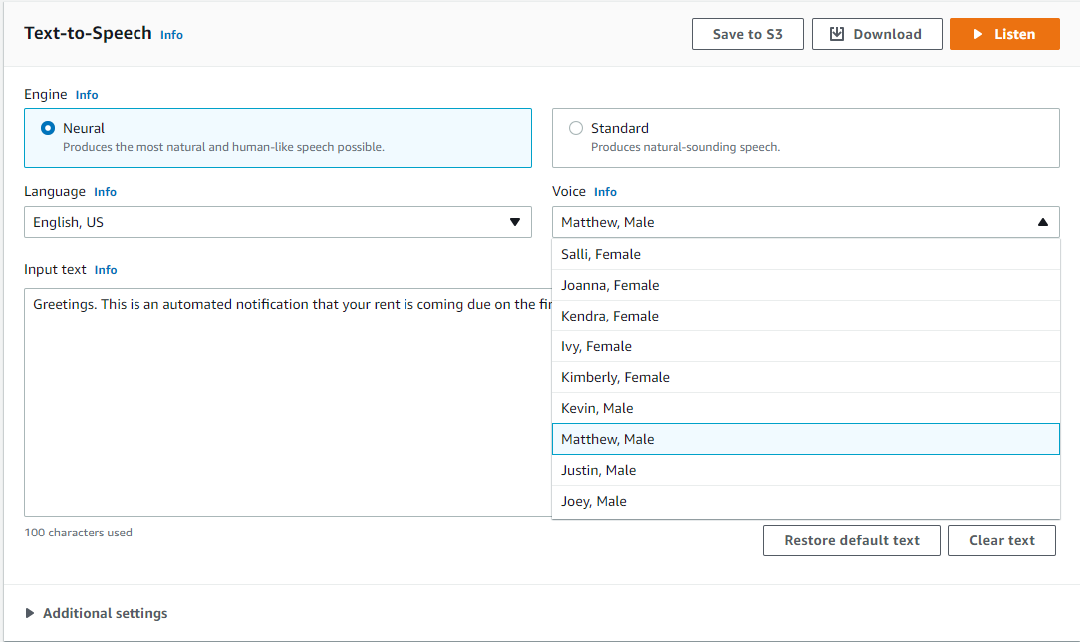Expand the Additional settings section

pyautogui.click(x=96, y=613)
